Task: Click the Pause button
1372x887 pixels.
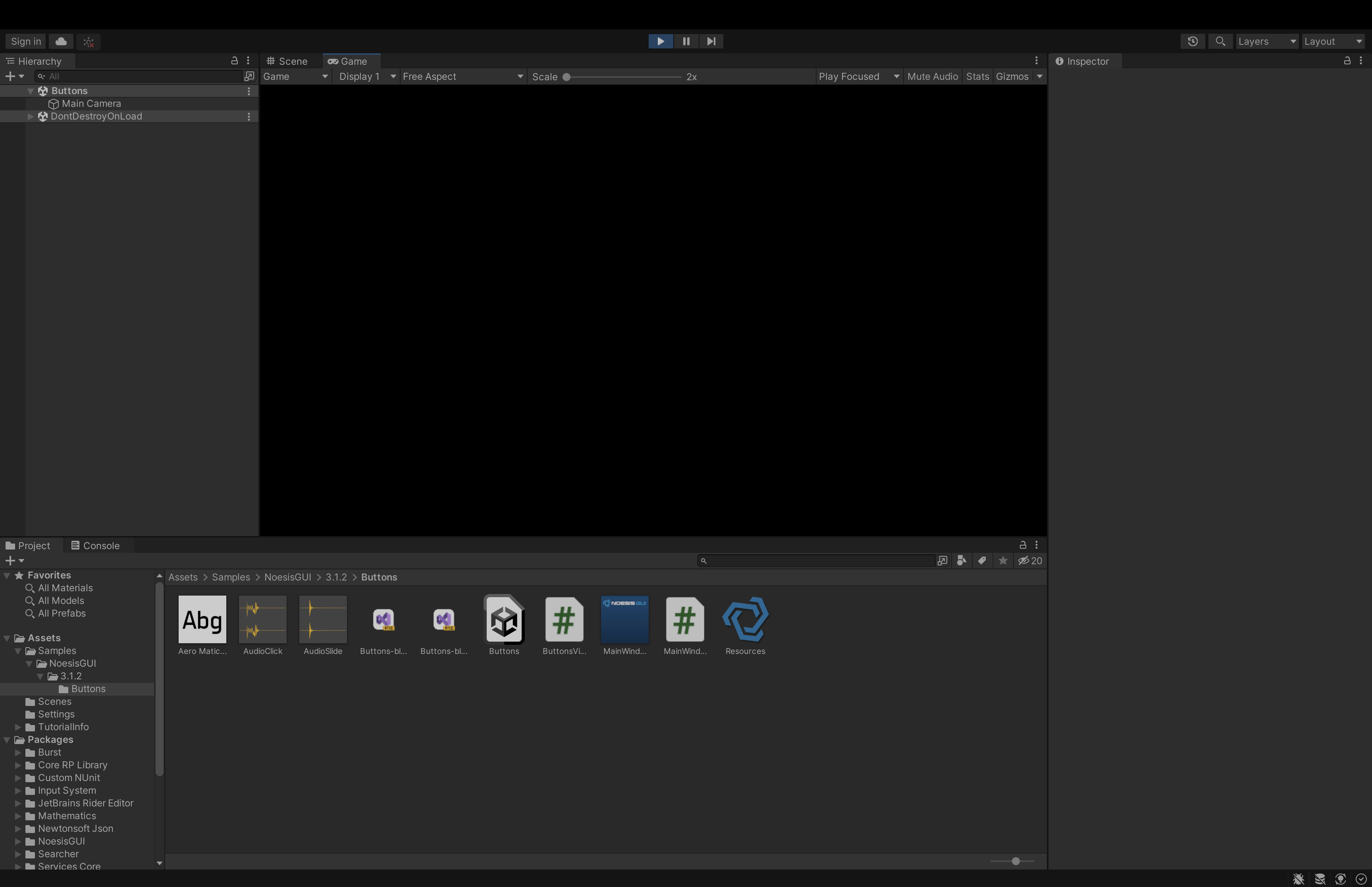Action: pos(686,41)
